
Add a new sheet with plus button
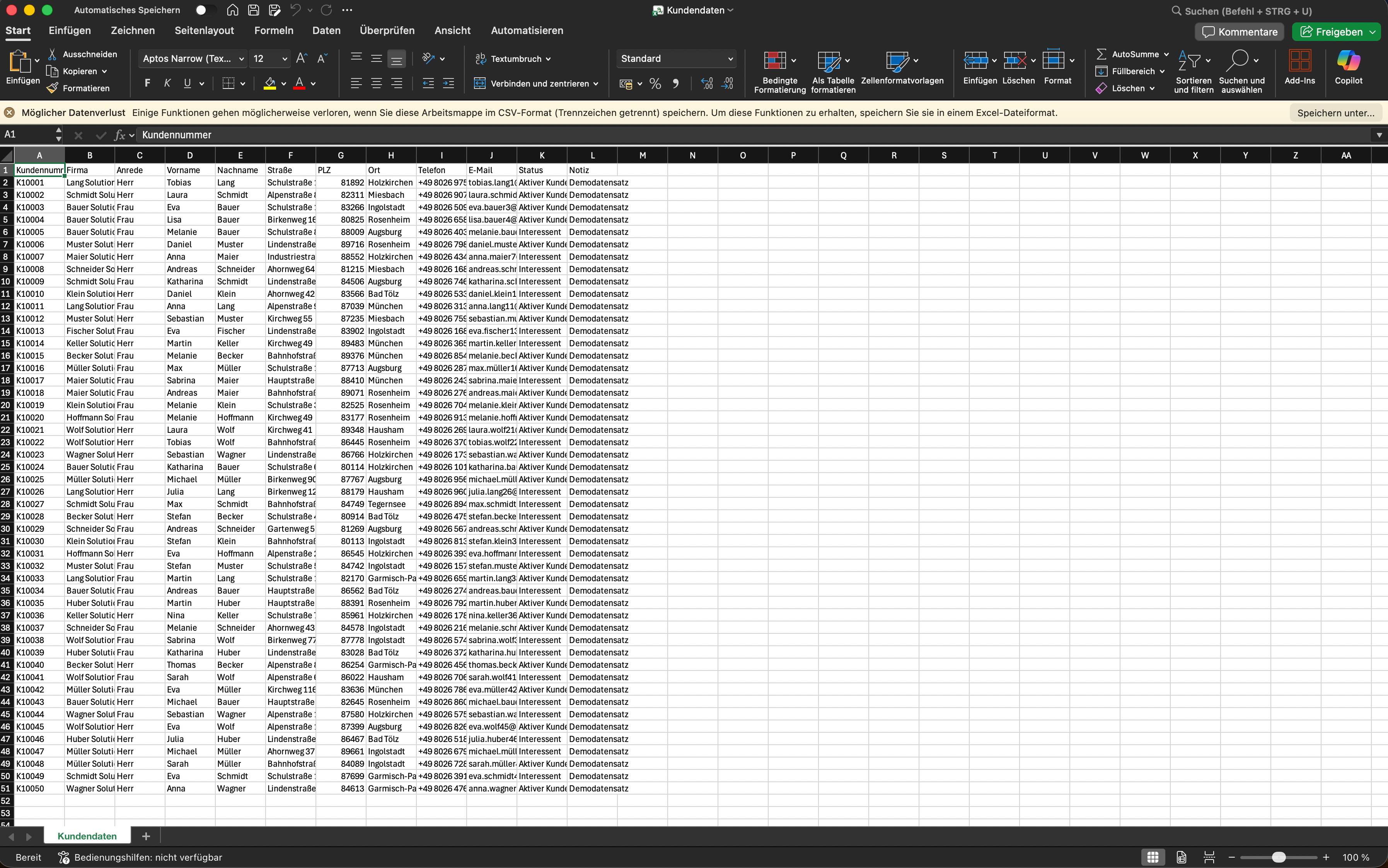click(146, 836)
